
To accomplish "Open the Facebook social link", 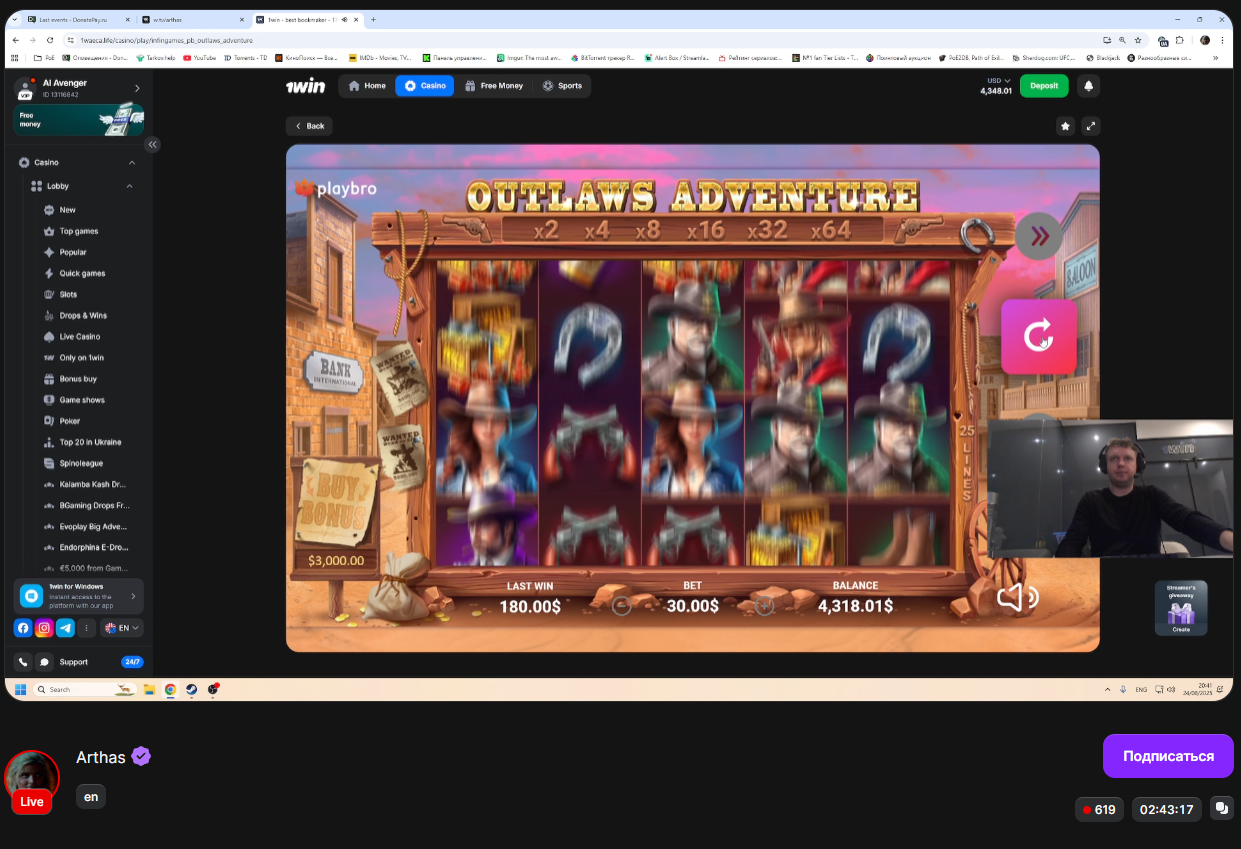I will (23, 628).
